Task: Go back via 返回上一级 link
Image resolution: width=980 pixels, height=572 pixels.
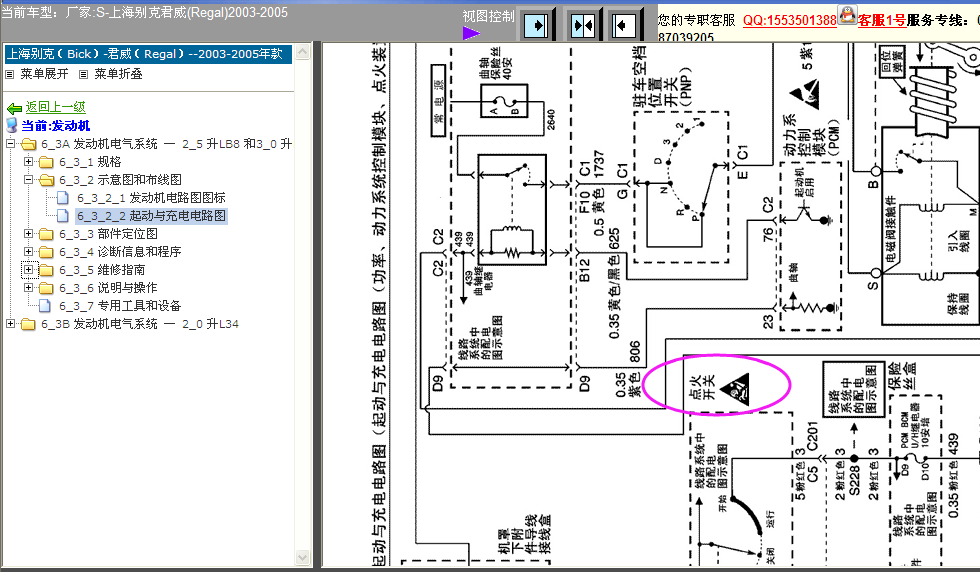Action: click(55, 107)
